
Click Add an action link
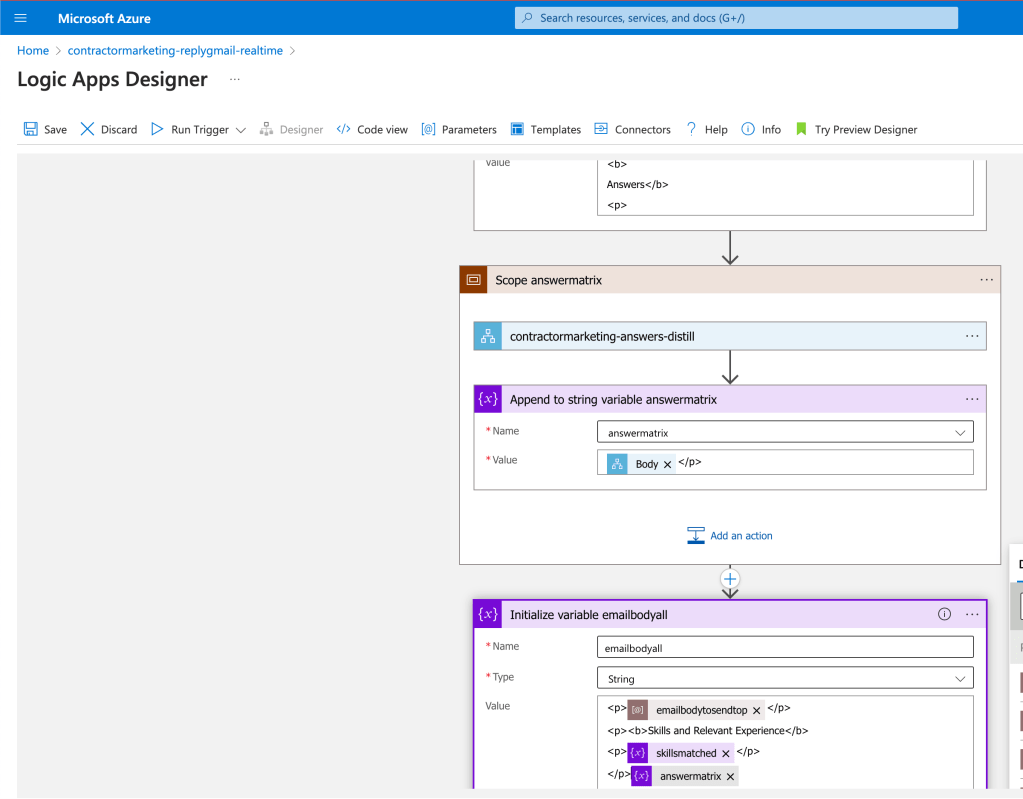741,535
